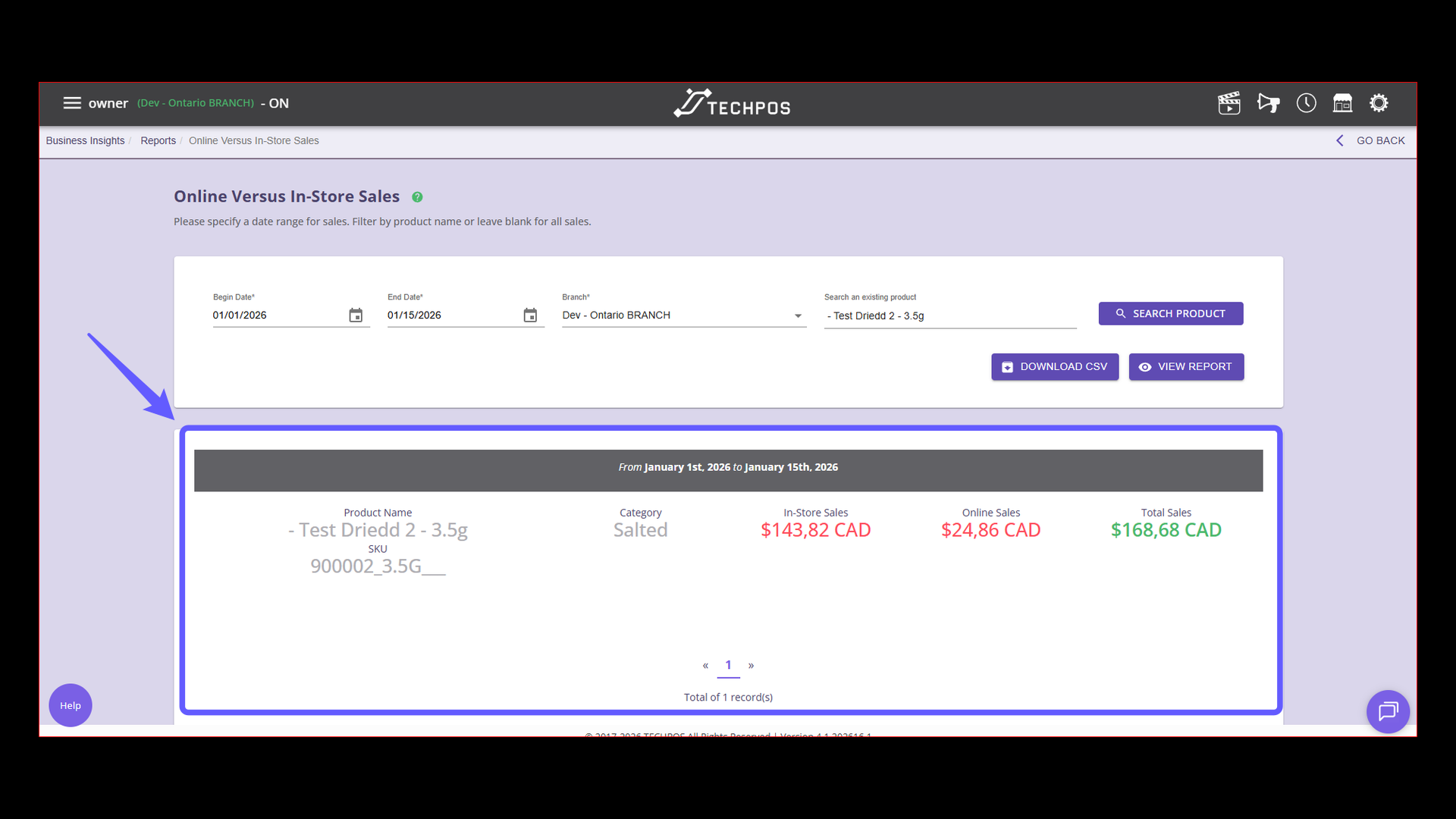Click the green help question mark icon
The width and height of the screenshot is (1456, 819).
pyautogui.click(x=417, y=197)
